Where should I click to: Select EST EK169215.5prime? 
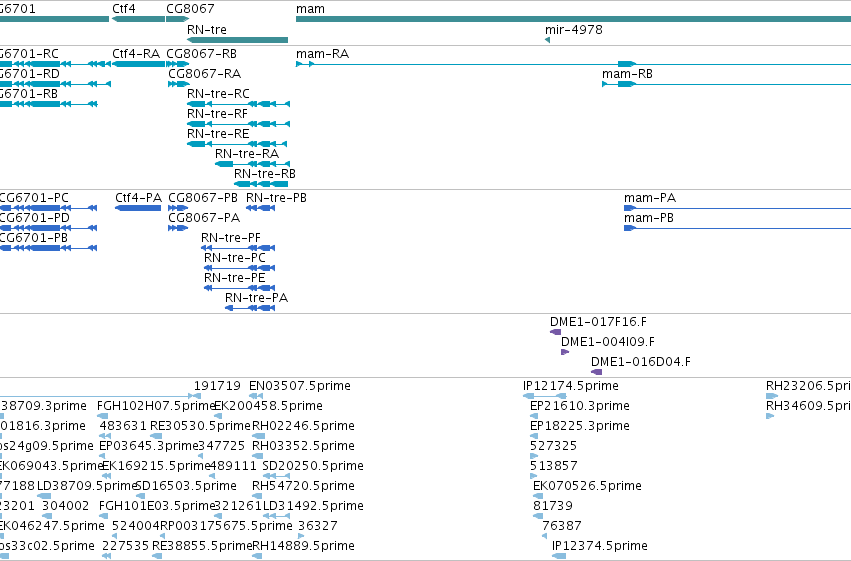(156, 467)
